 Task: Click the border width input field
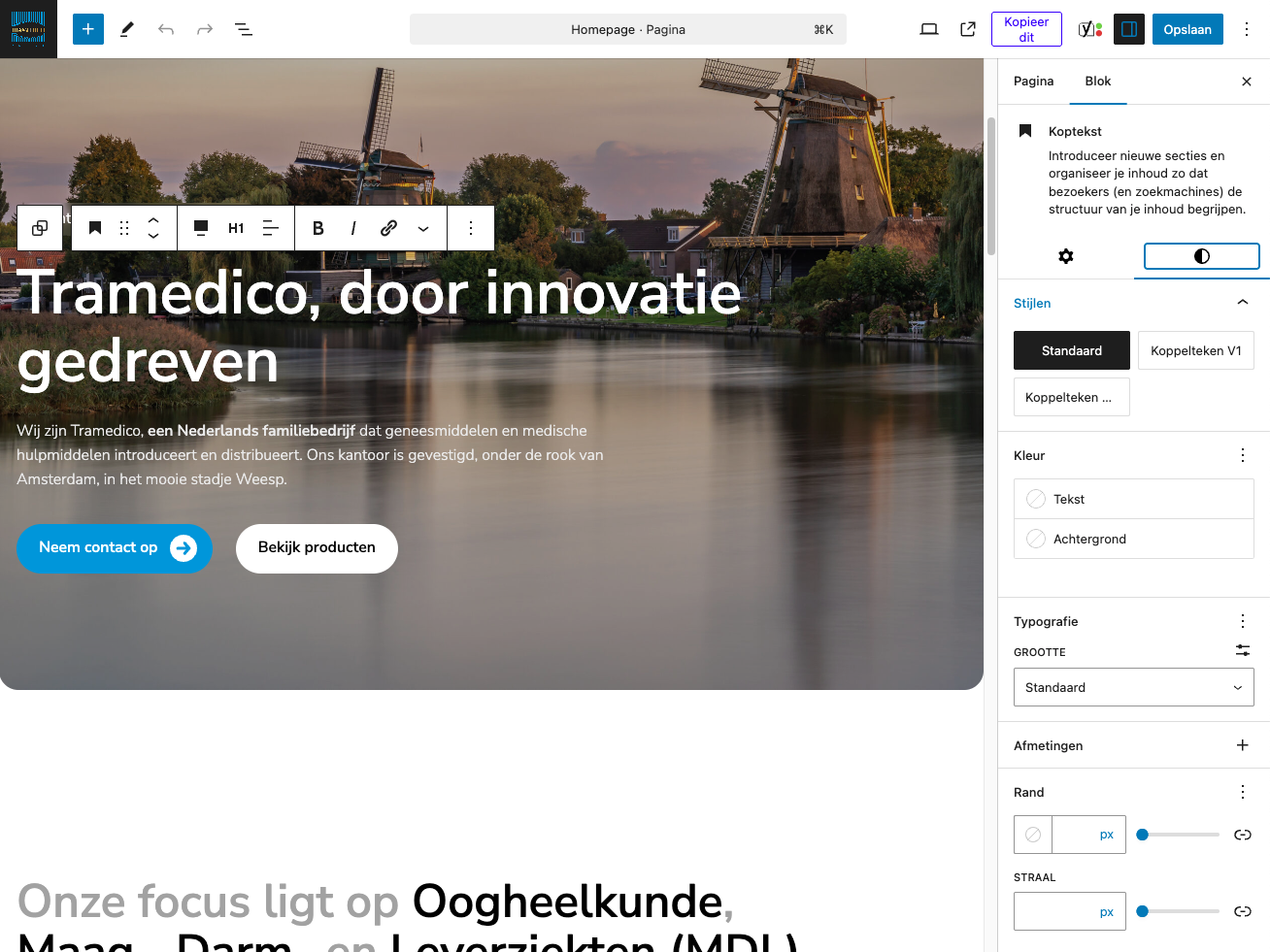(x=1072, y=835)
